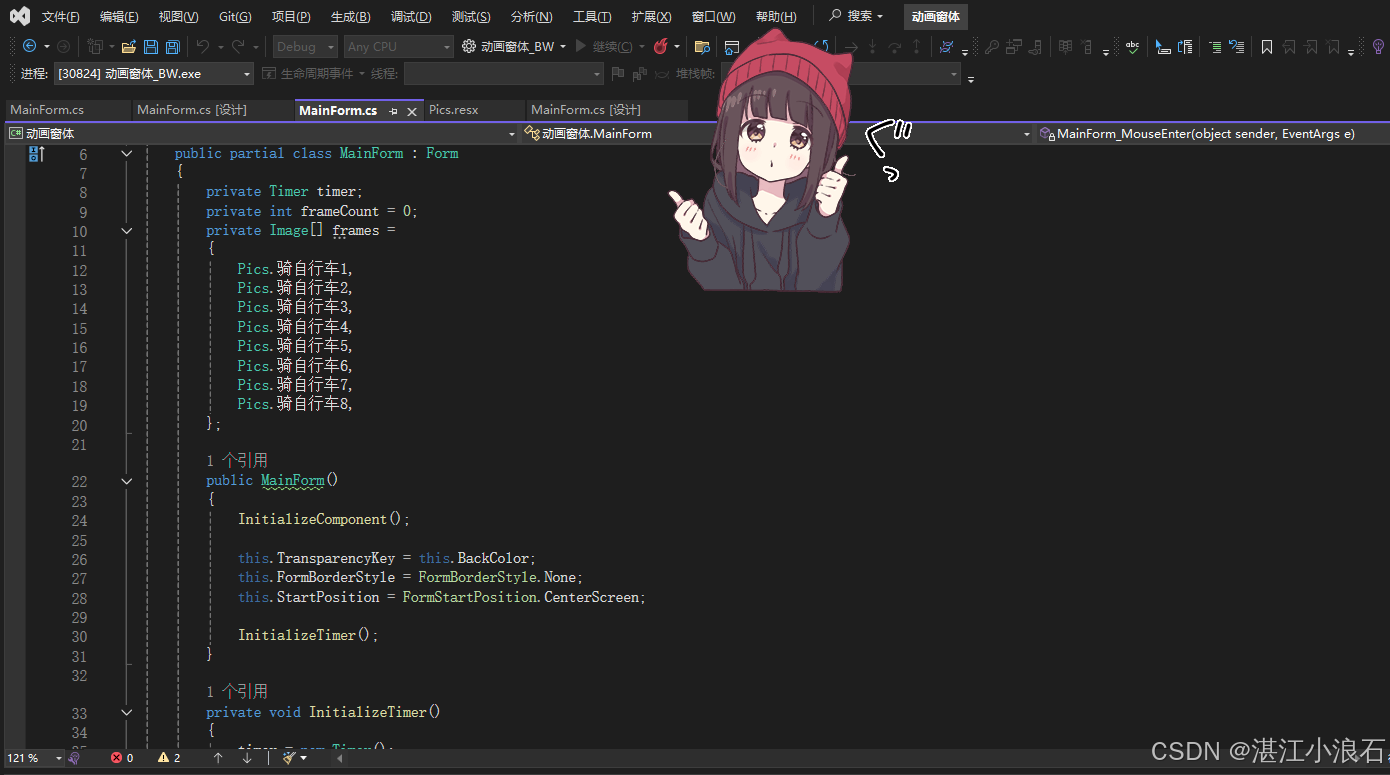Screen dimensions: 1390x775
Task: Click the code cleanup broom icon
Action: pyautogui.click(x=290, y=758)
